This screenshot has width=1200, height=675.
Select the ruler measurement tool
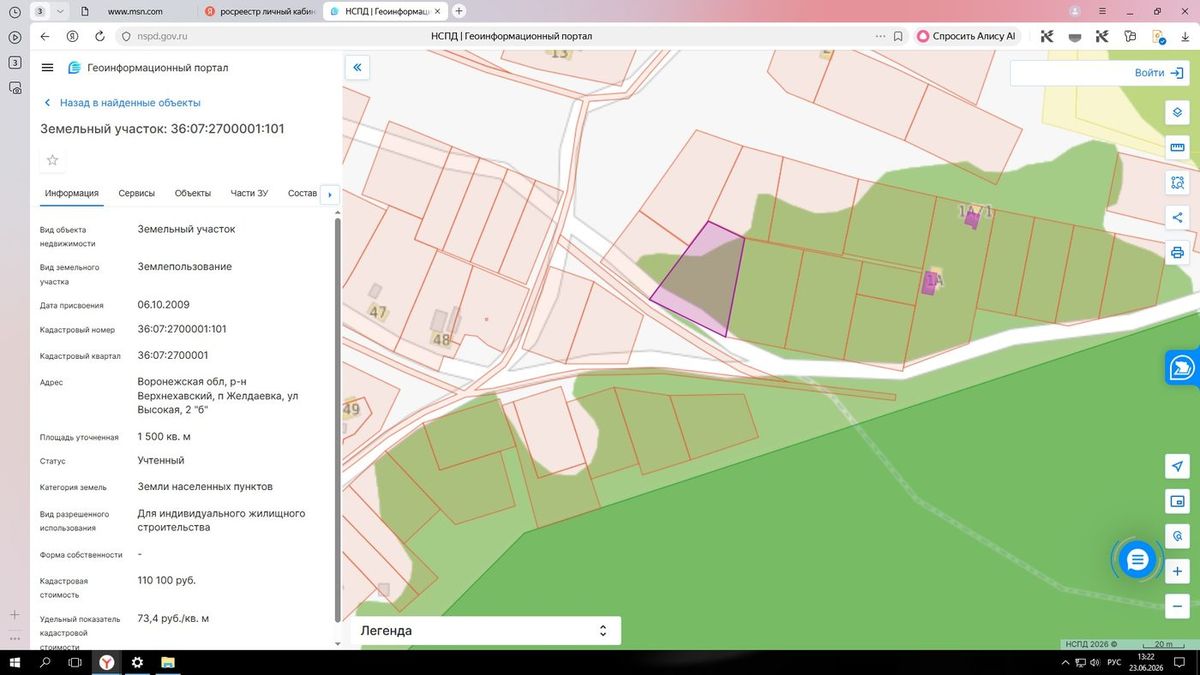1177,148
